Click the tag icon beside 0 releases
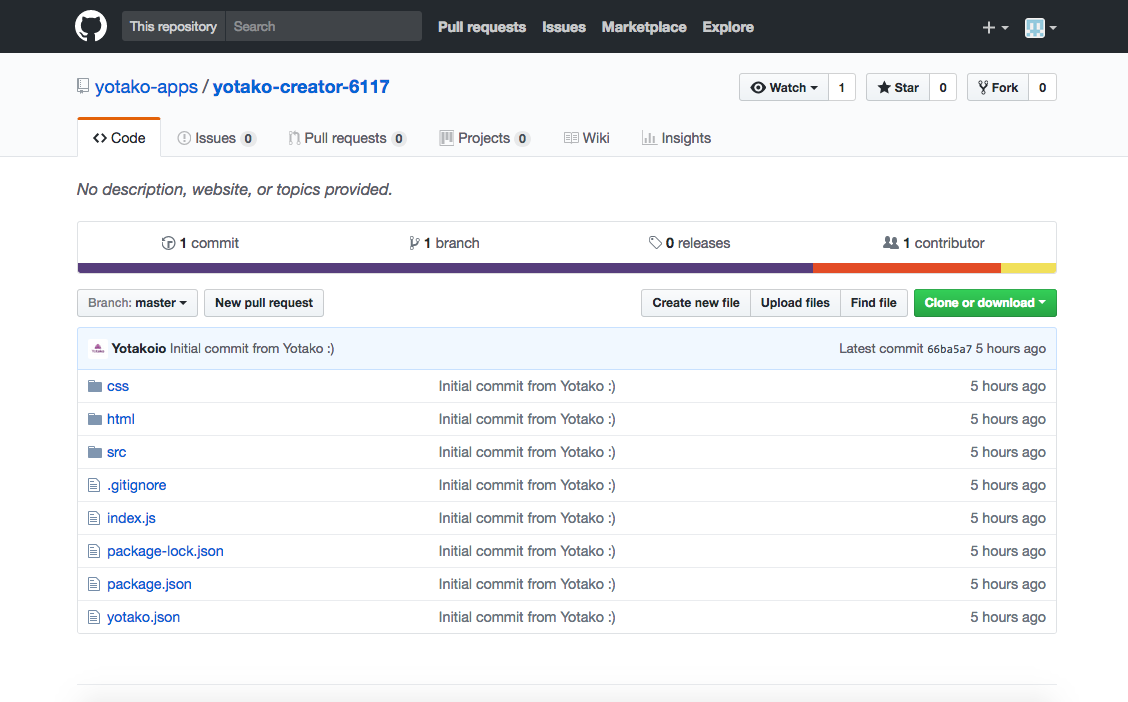 pos(655,243)
